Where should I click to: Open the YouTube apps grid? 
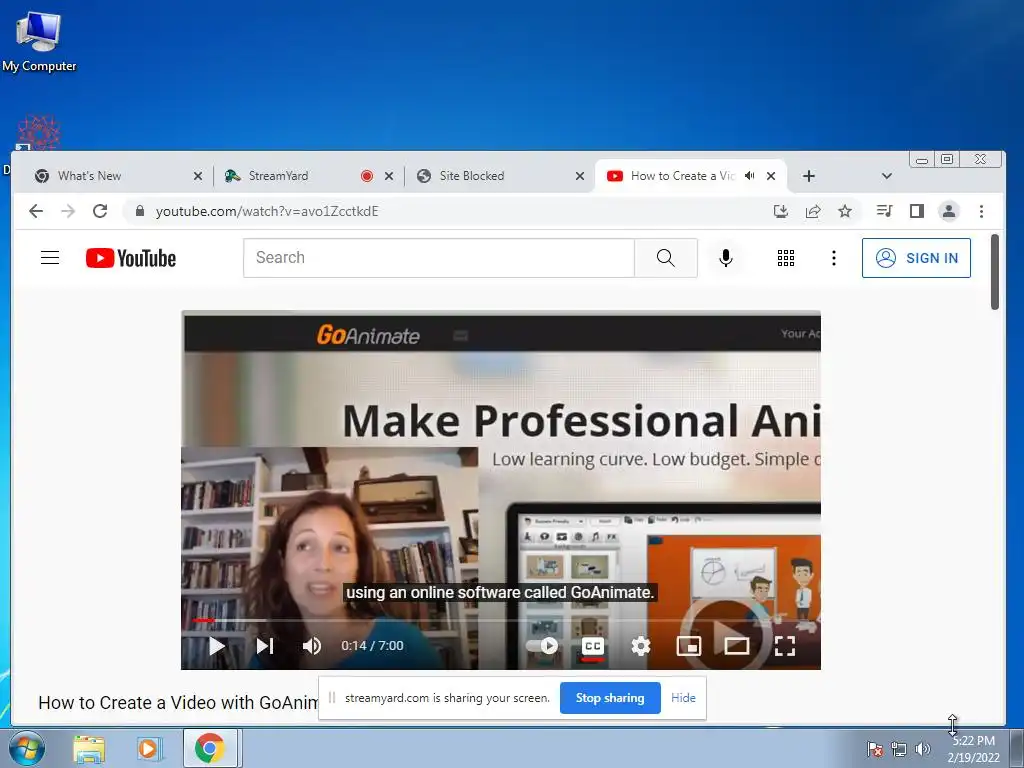click(x=786, y=258)
